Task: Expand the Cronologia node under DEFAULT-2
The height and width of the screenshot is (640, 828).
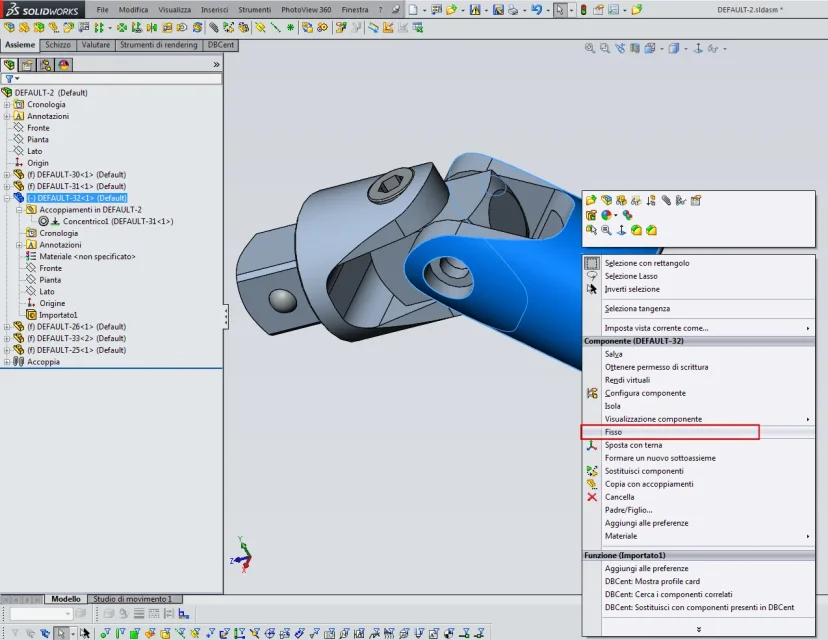Action: [x=7, y=105]
